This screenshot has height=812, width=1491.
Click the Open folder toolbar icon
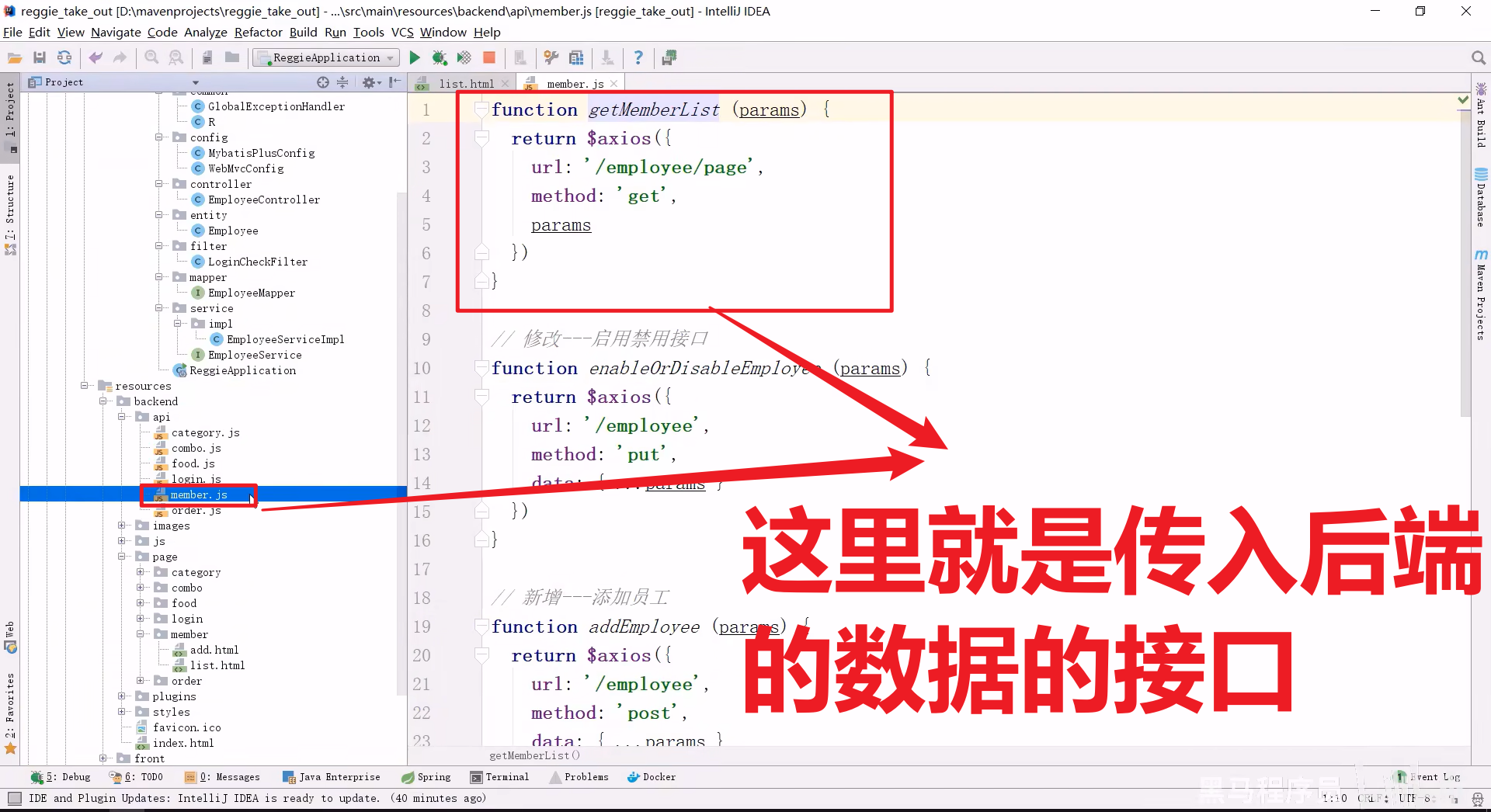tap(15, 58)
